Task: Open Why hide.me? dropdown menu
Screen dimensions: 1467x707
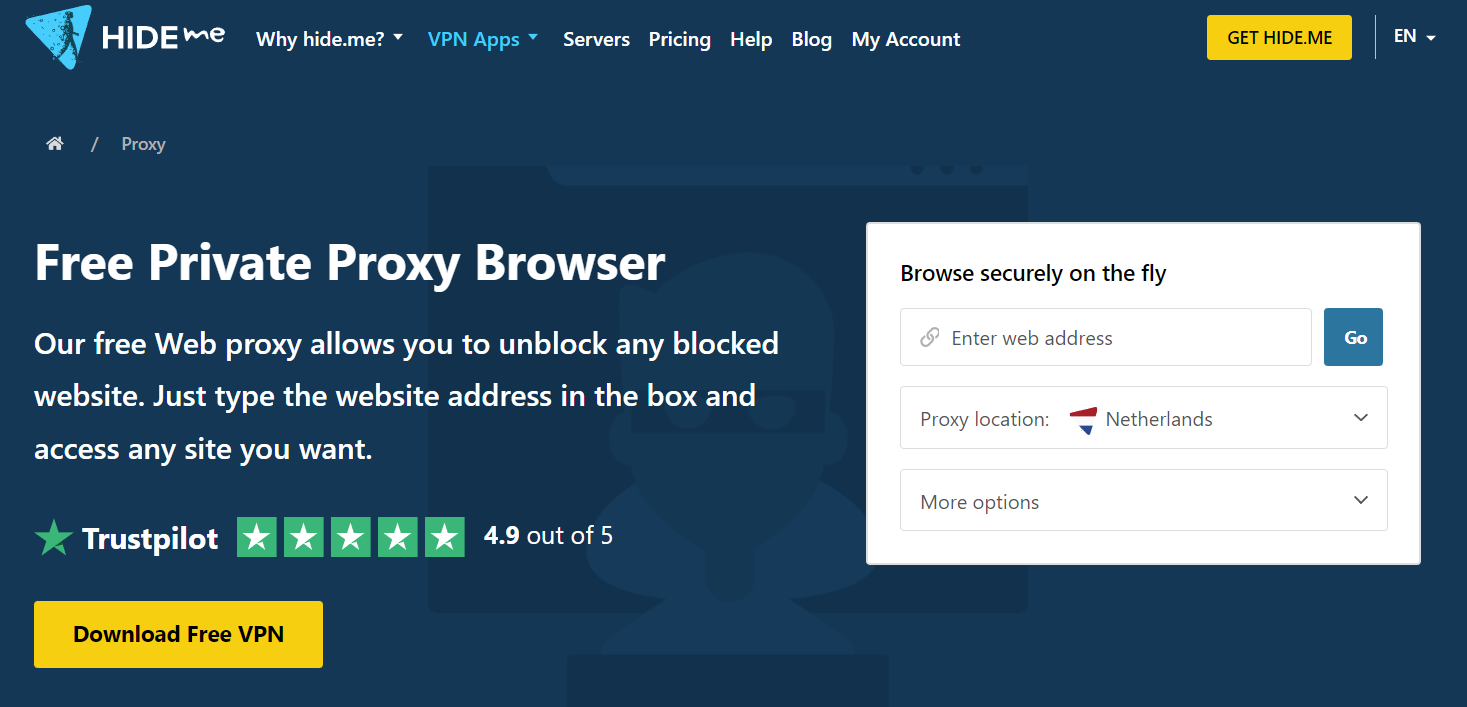Action: tap(330, 39)
